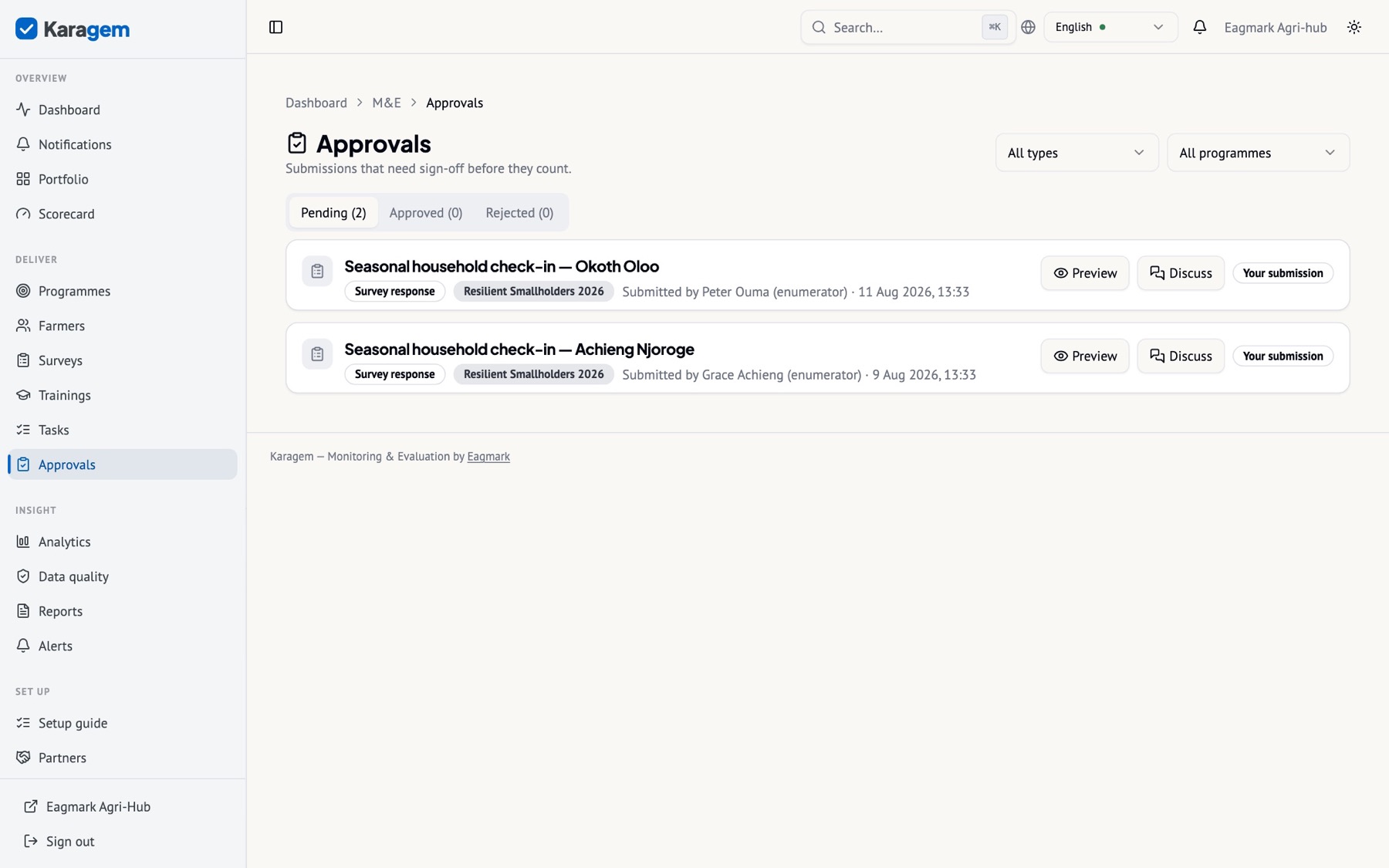Expand the All programmes filter dropdown
Image resolution: width=1389 pixels, height=868 pixels.
[1258, 153]
